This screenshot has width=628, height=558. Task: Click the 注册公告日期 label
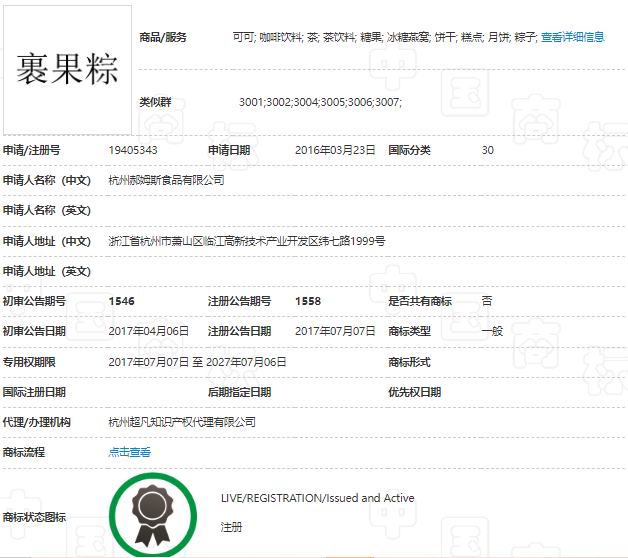coord(240,331)
